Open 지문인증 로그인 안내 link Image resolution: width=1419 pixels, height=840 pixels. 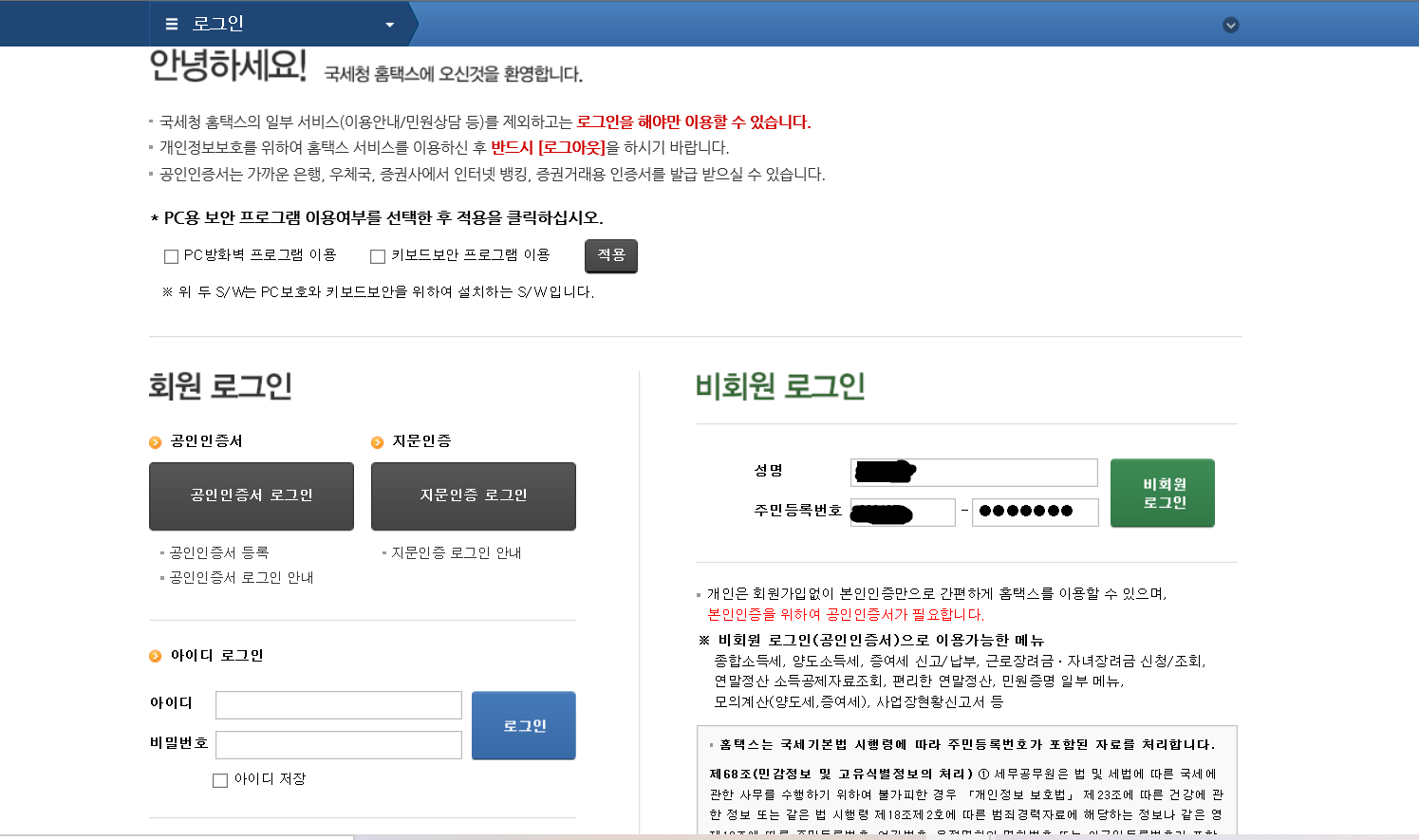pos(457,552)
